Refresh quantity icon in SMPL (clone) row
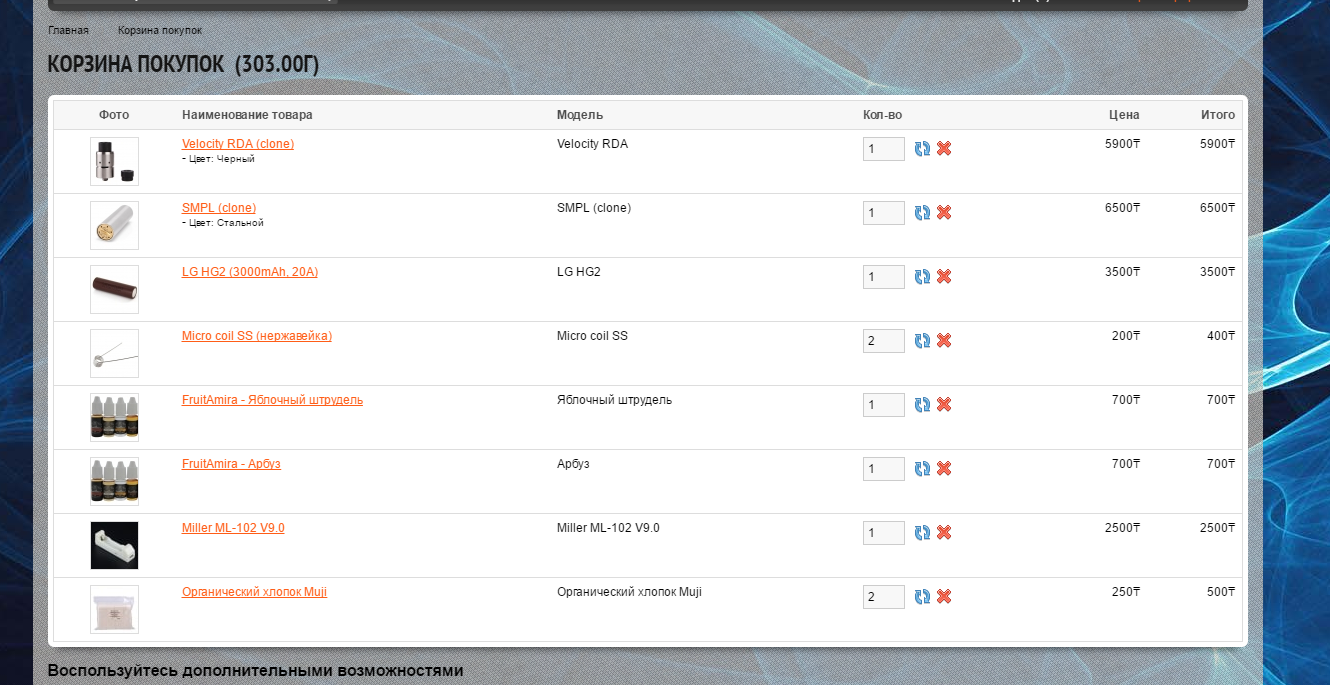Screen dimensions: 1330x685 click(x=922, y=212)
